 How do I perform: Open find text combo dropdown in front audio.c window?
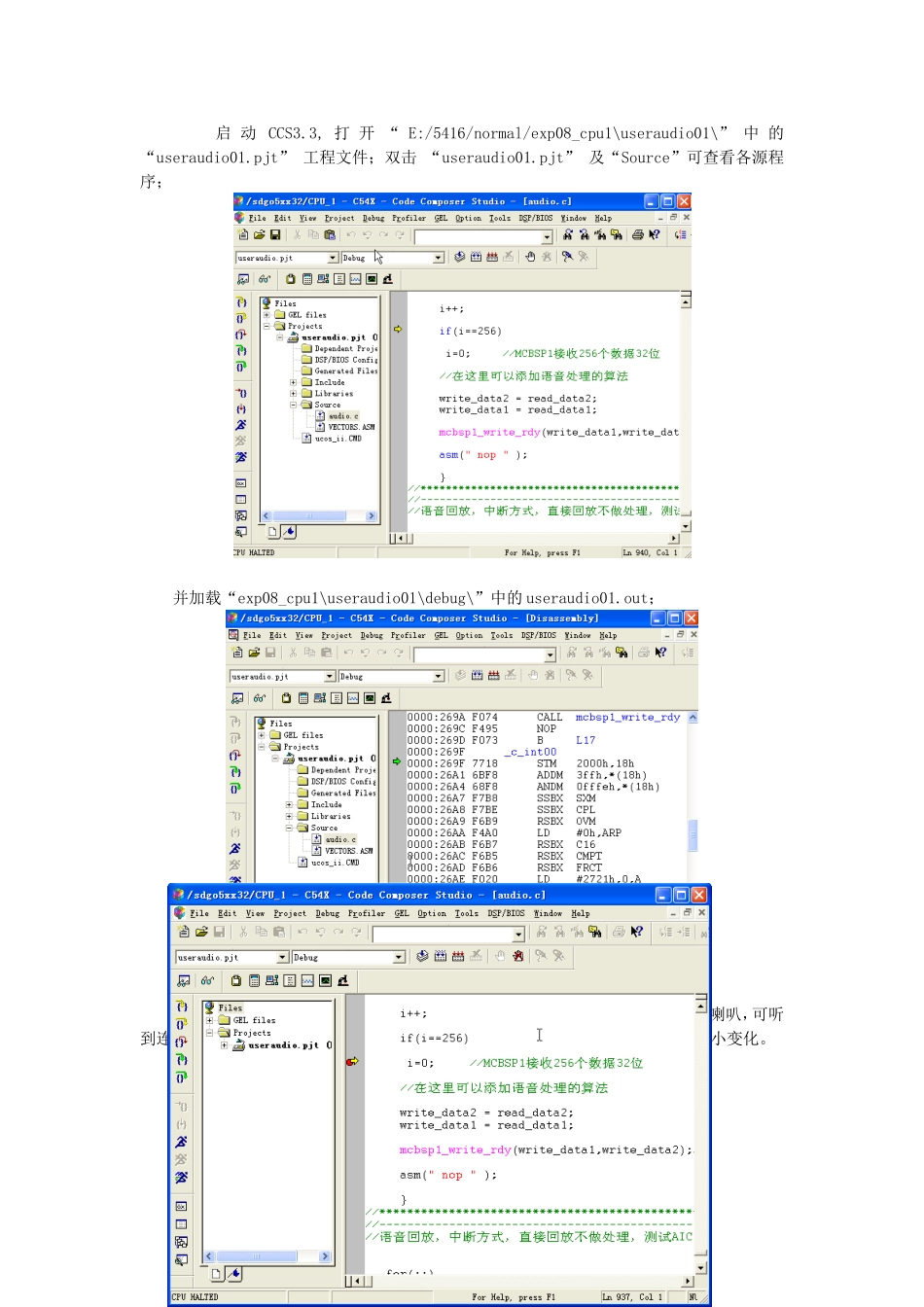pyautogui.click(x=518, y=934)
